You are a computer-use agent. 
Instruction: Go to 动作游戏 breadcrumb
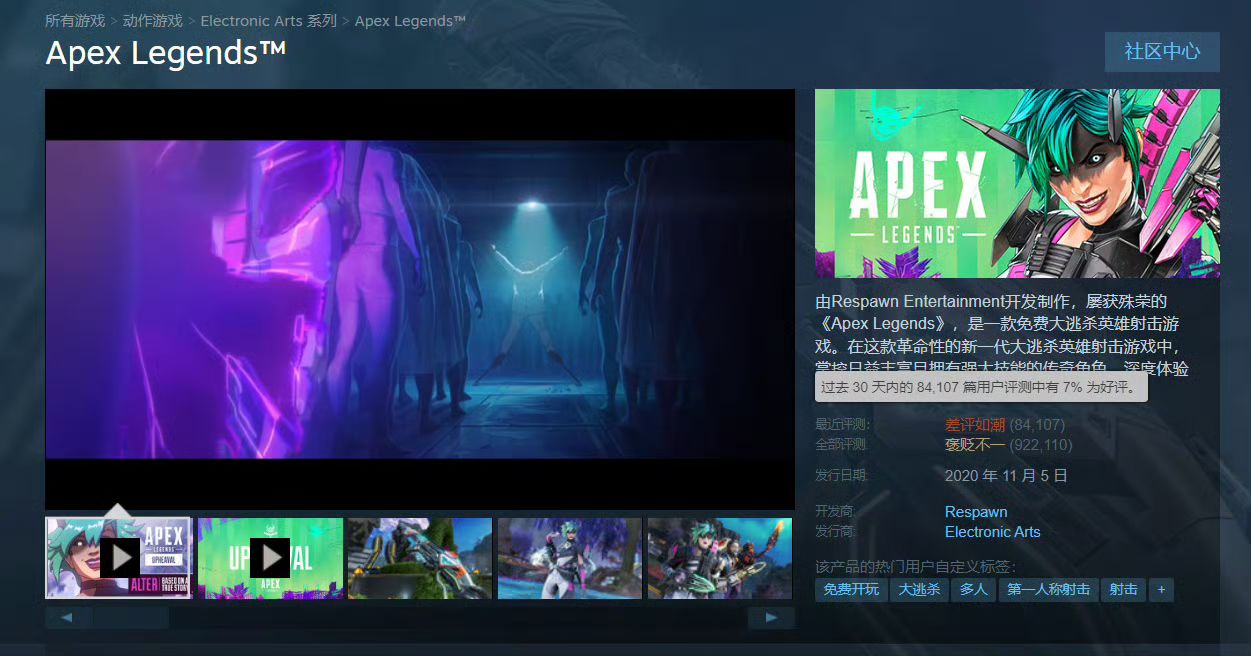pos(153,21)
